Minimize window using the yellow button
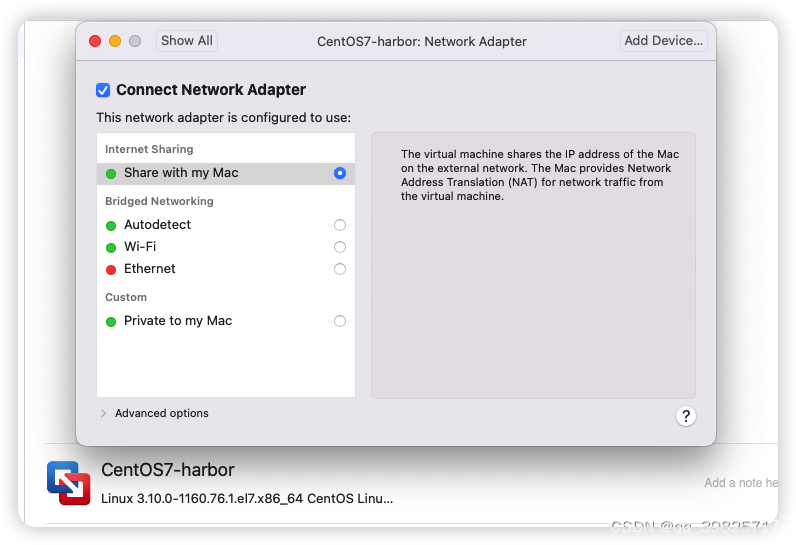The image size is (796, 545). tap(115, 41)
